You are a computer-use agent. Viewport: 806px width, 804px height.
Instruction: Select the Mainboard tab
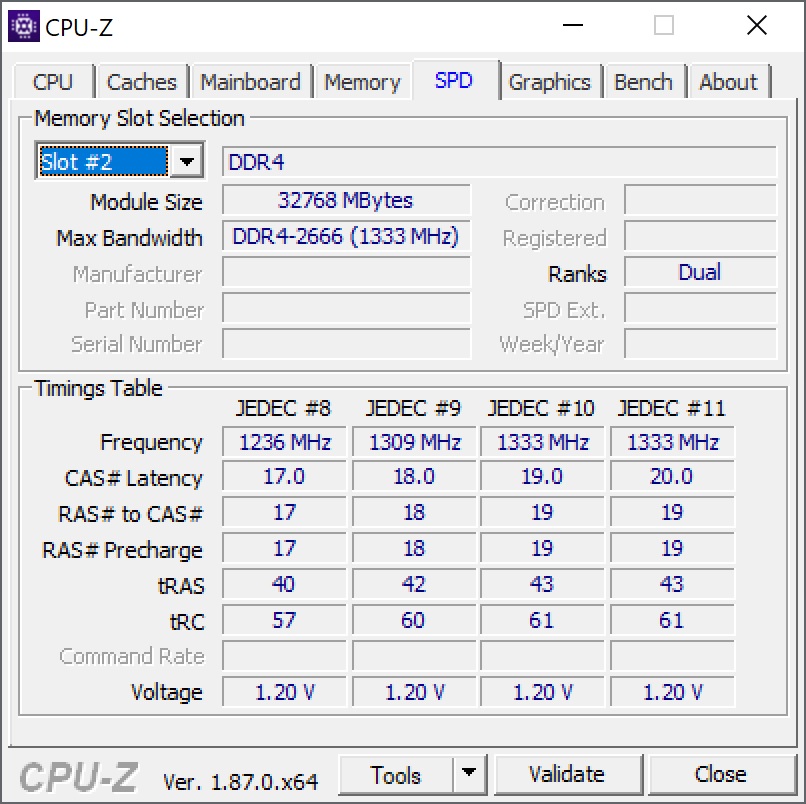tap(250, 82)
